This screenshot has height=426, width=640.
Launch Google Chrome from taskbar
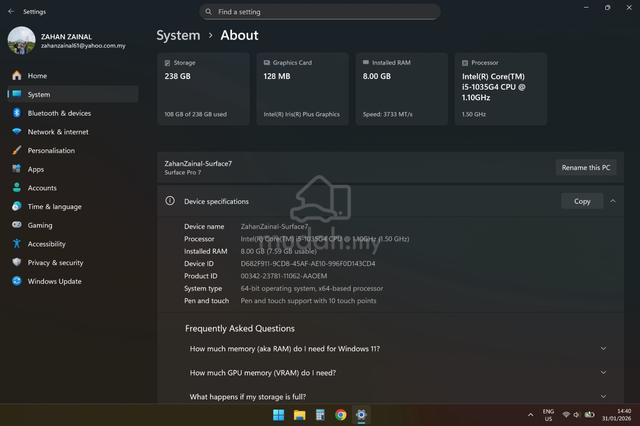(x=341, y=415)
